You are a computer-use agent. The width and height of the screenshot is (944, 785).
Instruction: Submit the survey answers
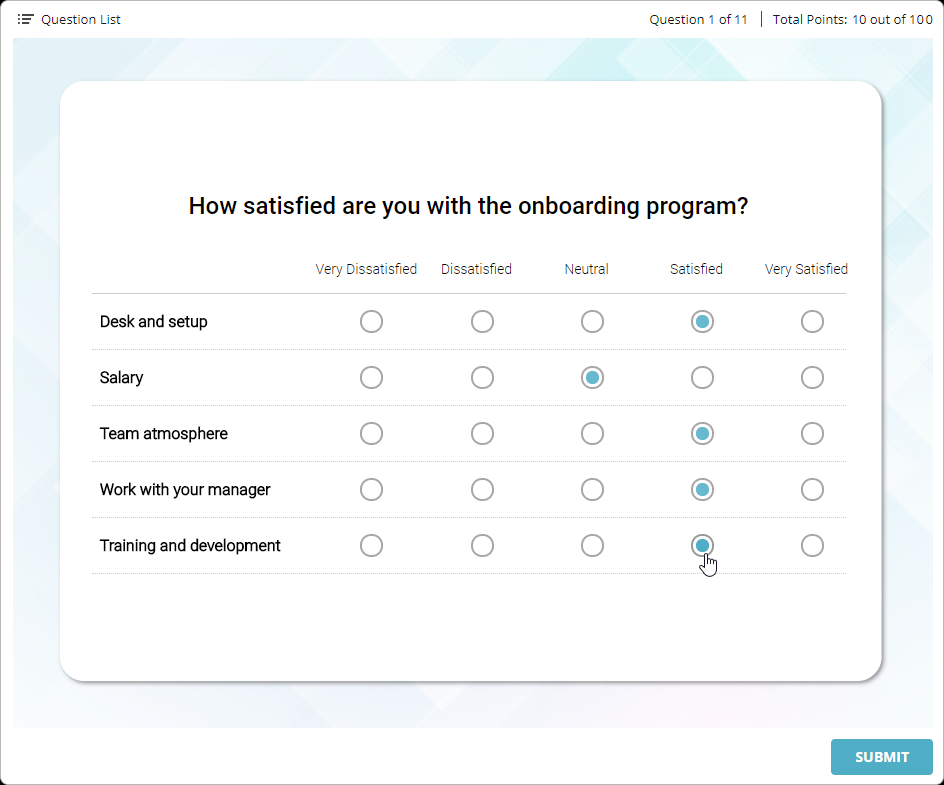881,757
